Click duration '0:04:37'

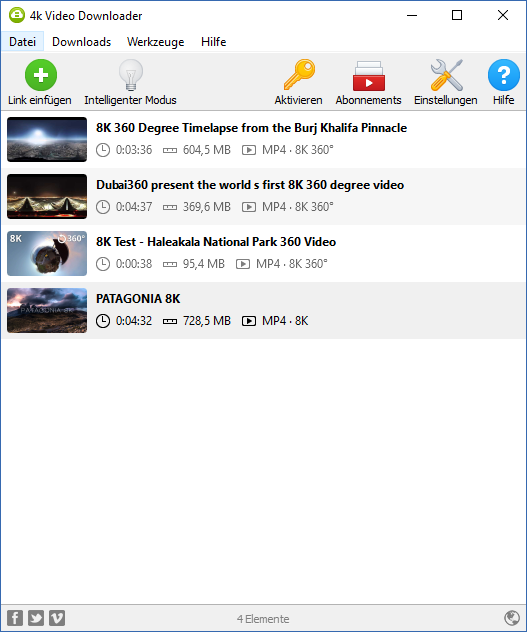pos(134,207)
